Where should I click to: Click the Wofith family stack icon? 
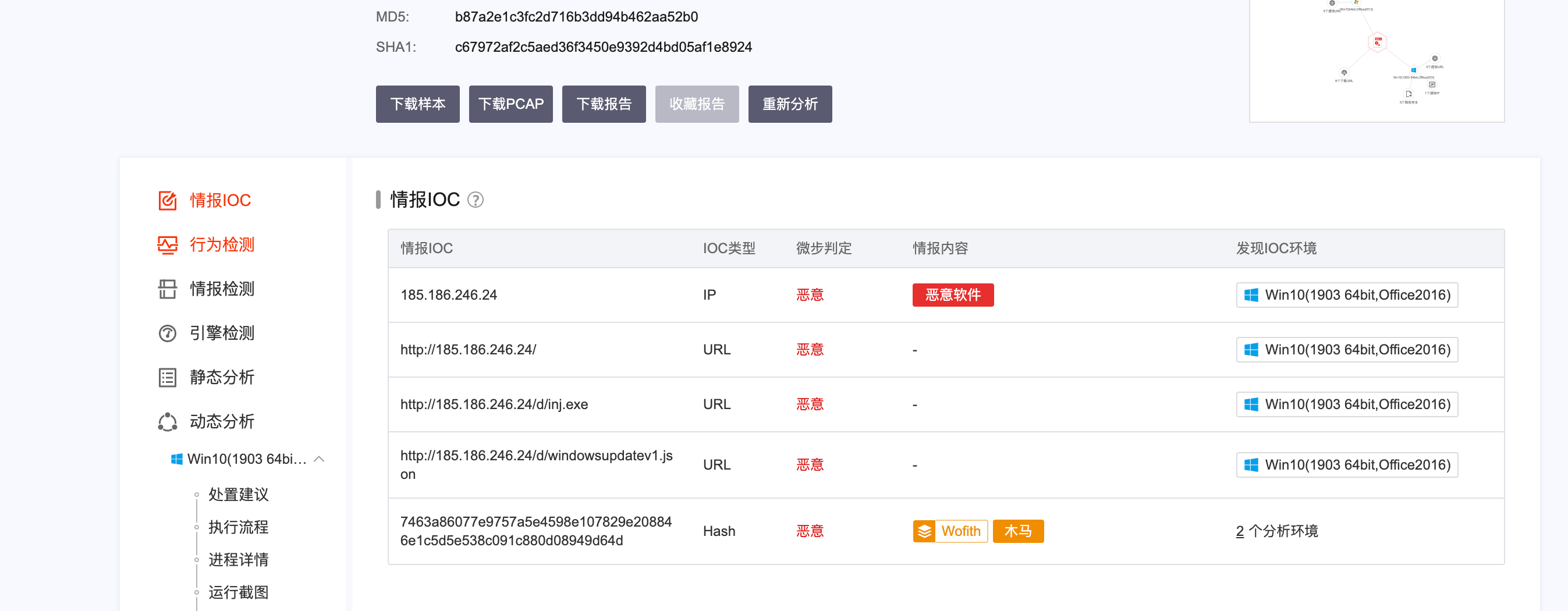pos(924,531)
